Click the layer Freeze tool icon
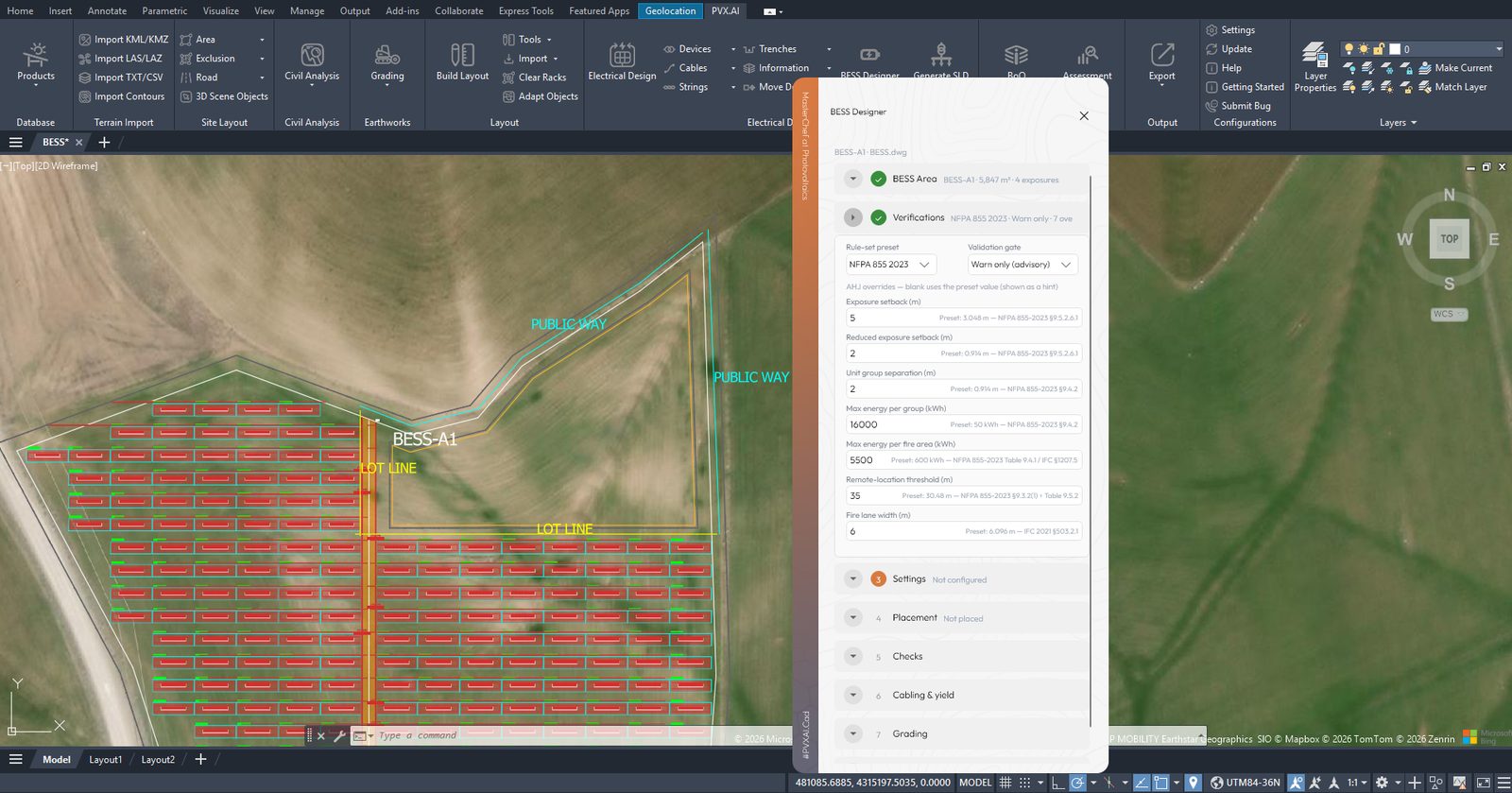The height and width of the screenshot is (793, 1512). tap(1386, 68)
